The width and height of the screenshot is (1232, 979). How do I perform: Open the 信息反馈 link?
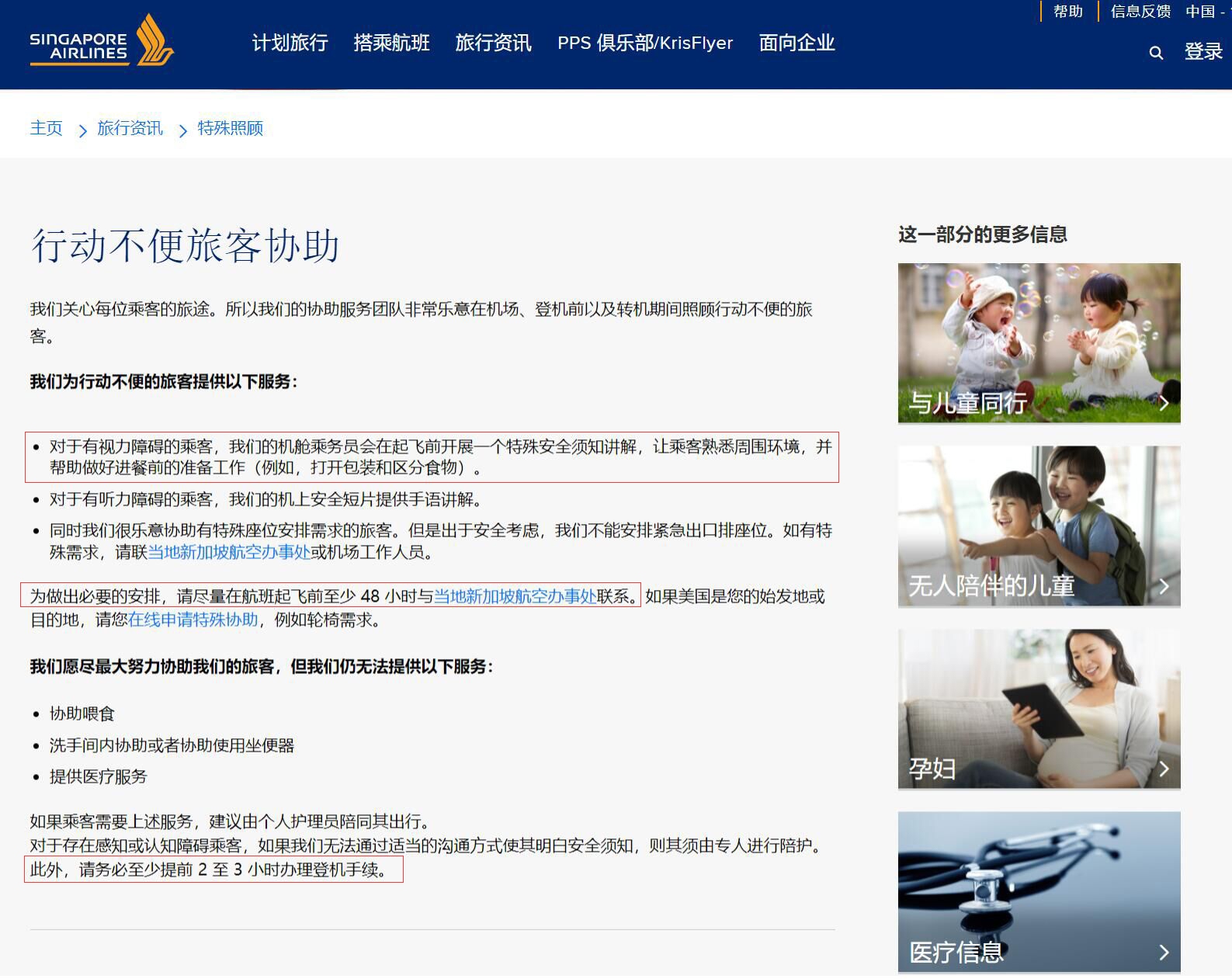[x=1140, y=12]
